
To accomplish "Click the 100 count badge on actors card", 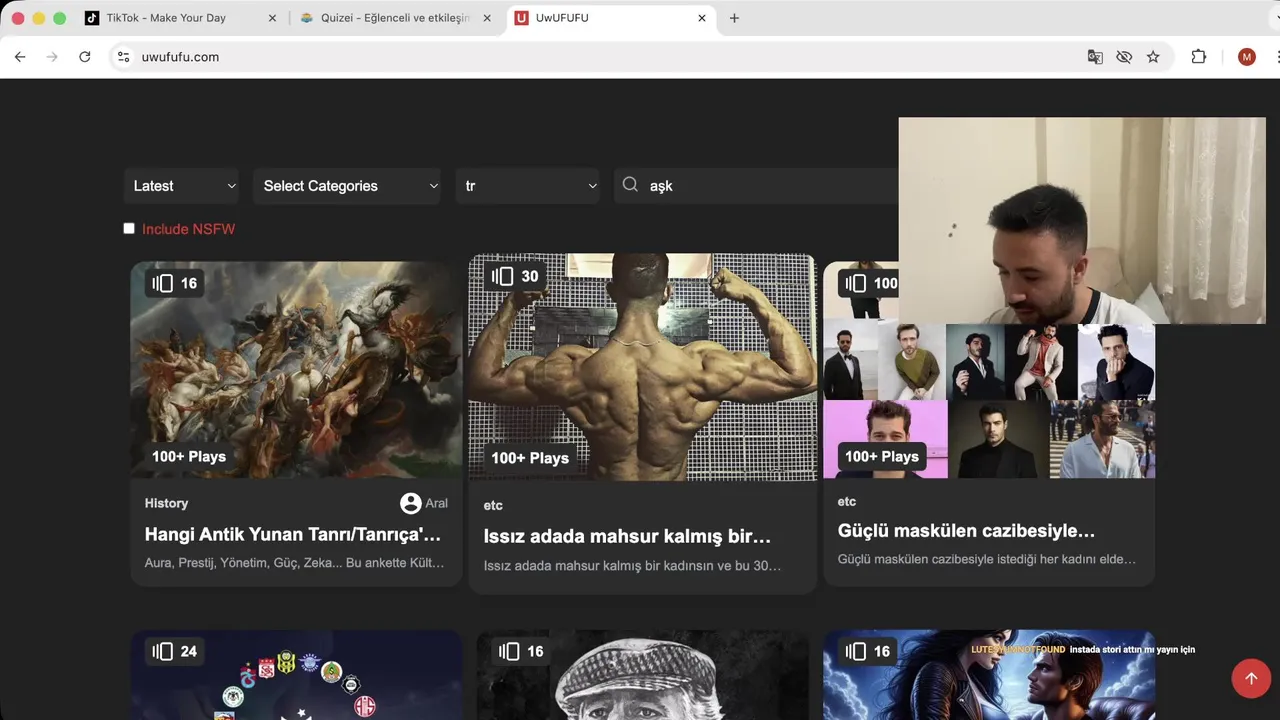I will pyautogui.click(x=868, y=283).
